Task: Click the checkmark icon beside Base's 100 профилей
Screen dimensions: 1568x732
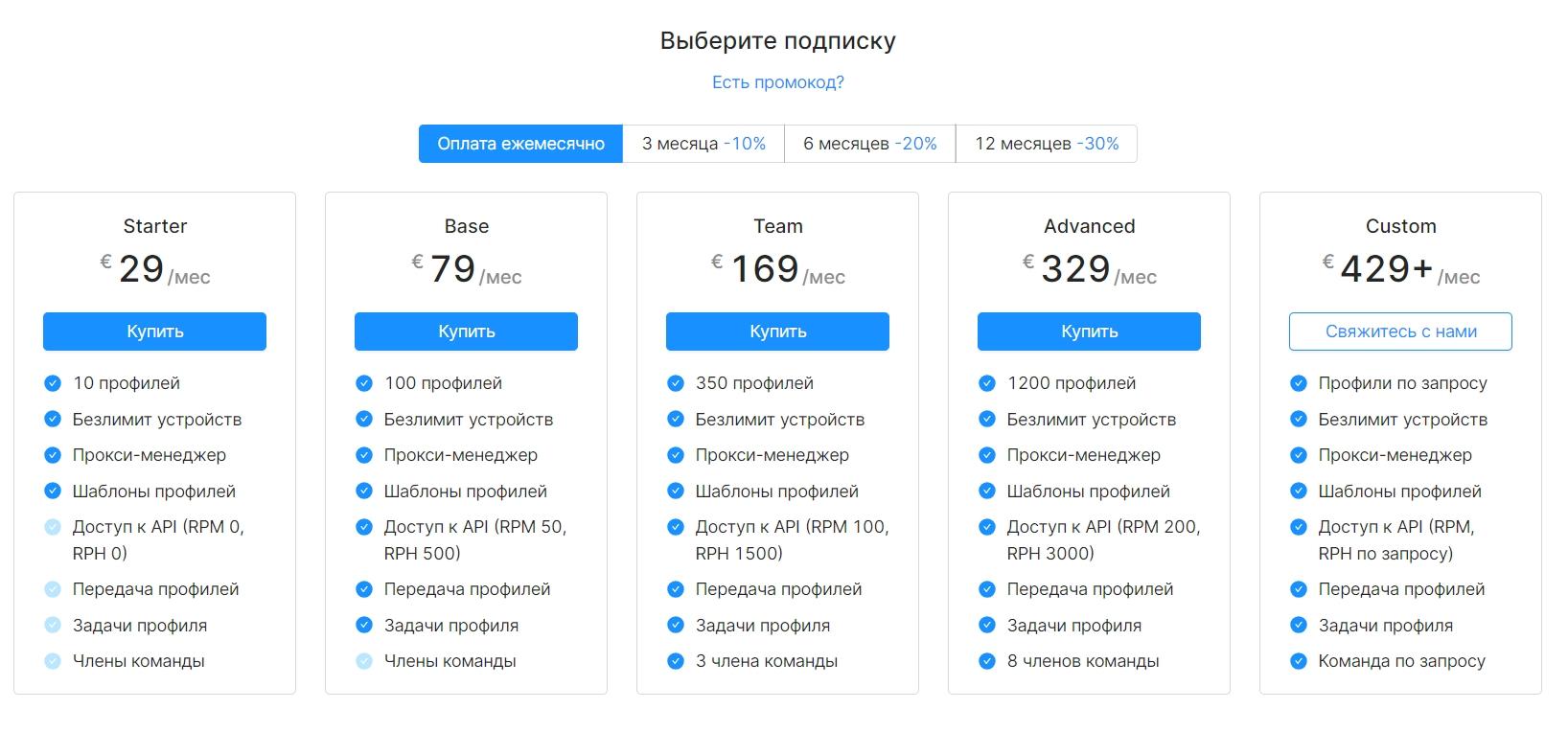Action: pos(364,383)
